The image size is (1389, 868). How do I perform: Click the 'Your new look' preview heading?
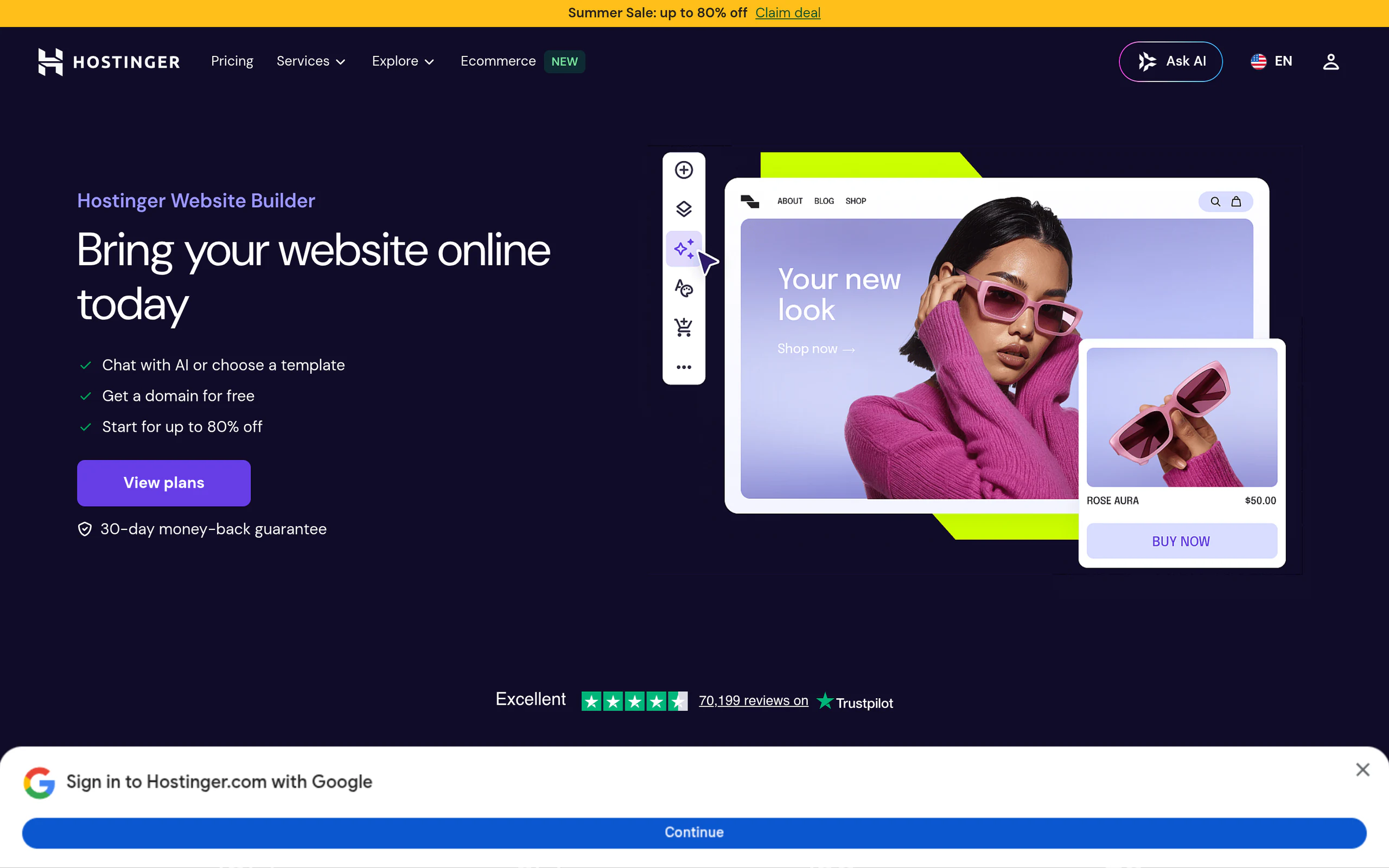click(x=839, y=295)
